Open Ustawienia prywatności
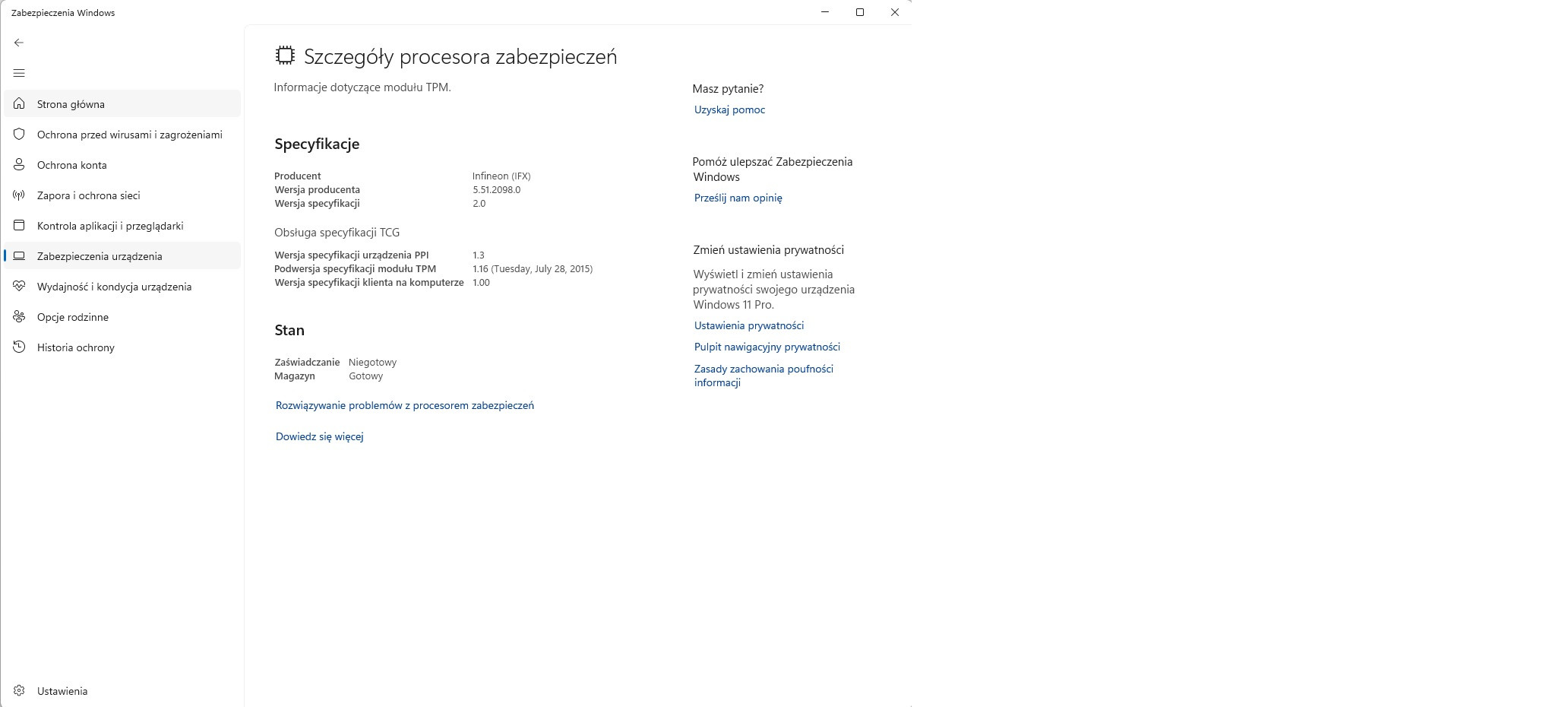This screenshot has width=1568, height=707. tap(748, 325)
